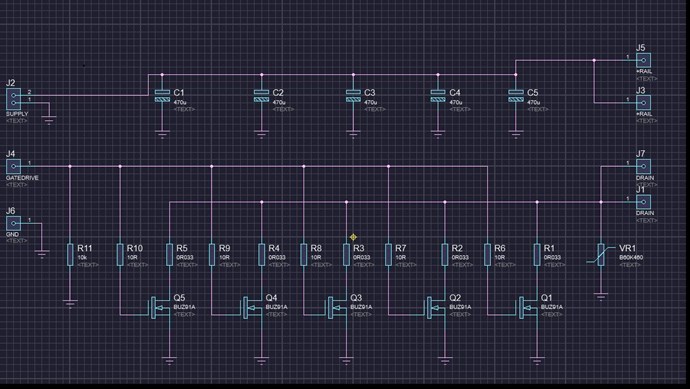Click the wire junction dot above C2

[x=261, y=75]
